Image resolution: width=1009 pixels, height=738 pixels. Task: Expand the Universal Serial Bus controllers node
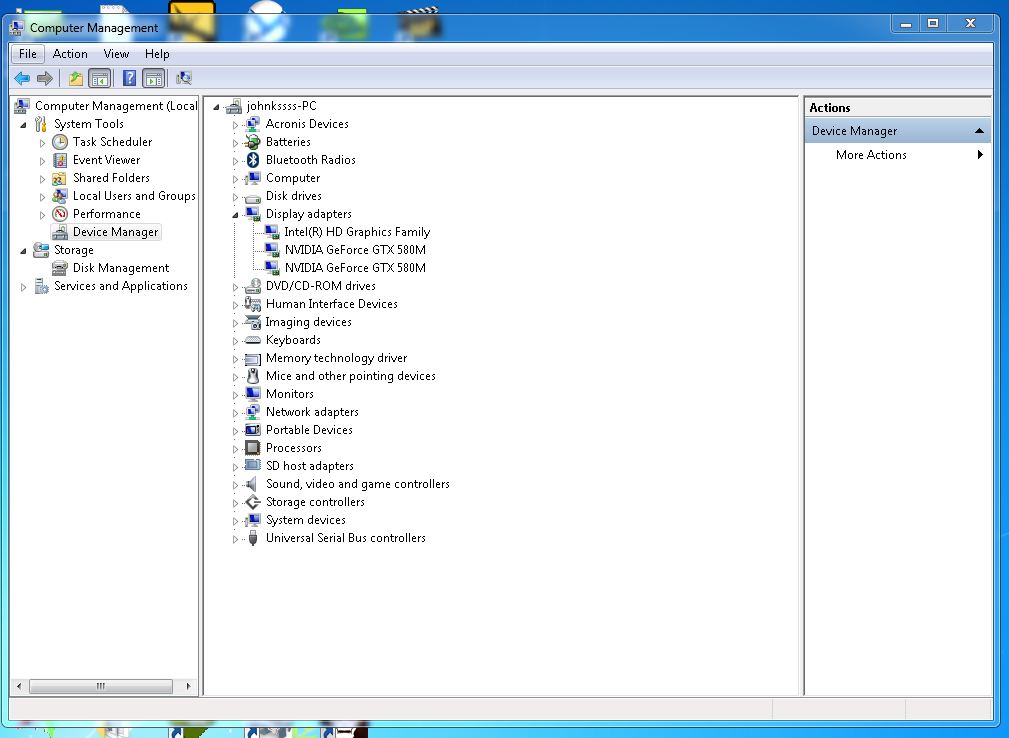(x=236, y=539)
